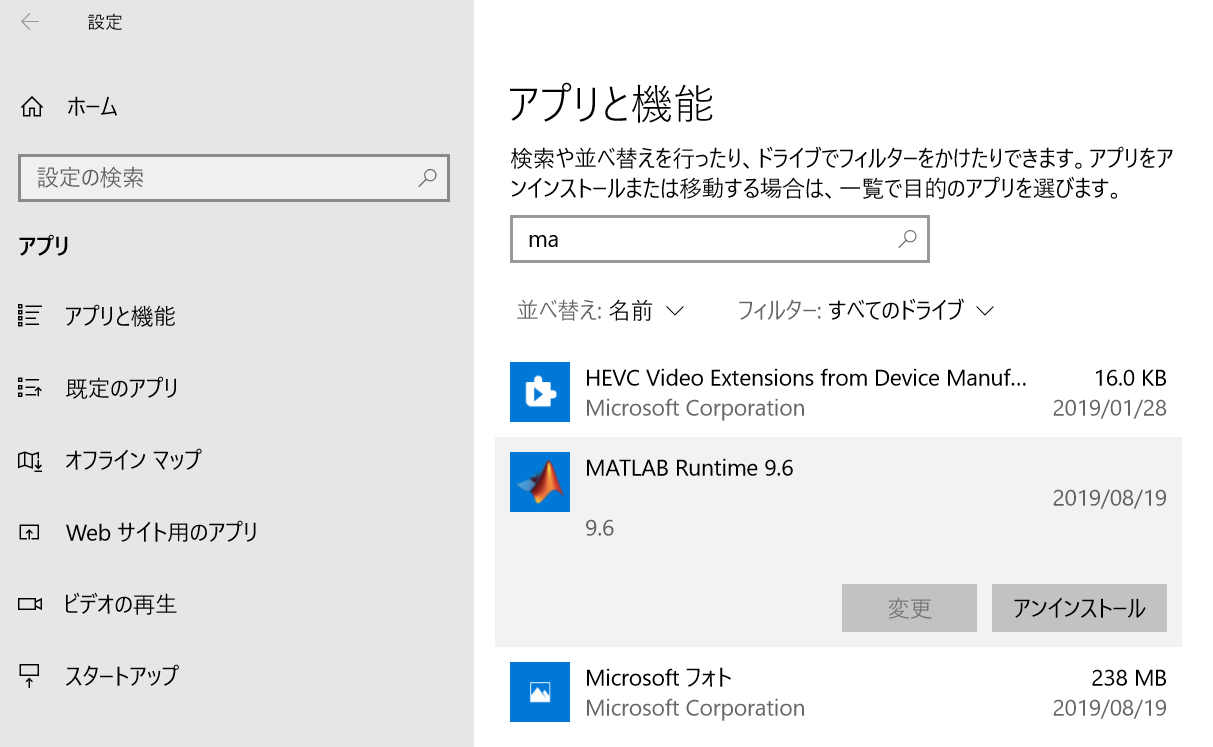1213x747 pixels.
Task: Click the アプリ section header in sidebar
Action: (44, 246)
